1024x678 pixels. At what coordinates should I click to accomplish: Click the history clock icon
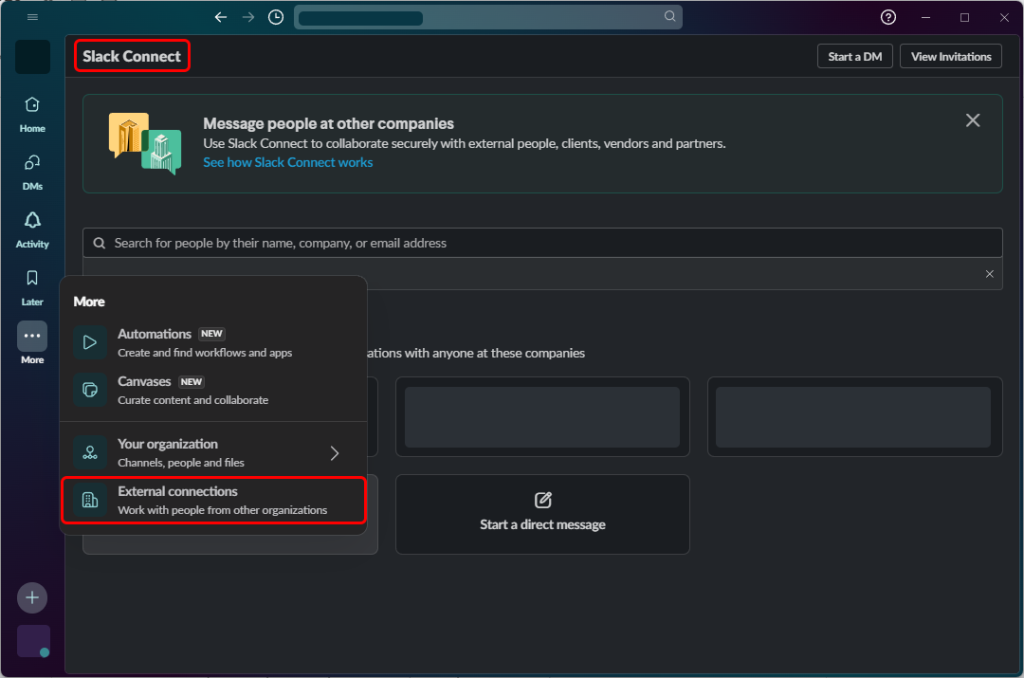pos(276,17)
